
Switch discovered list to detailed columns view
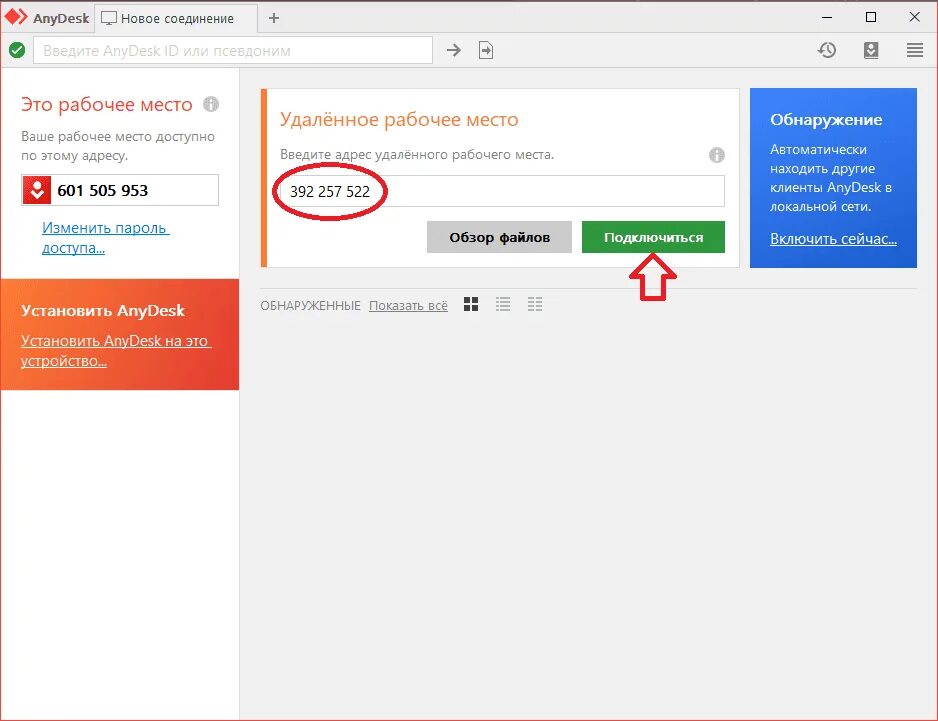535,305
